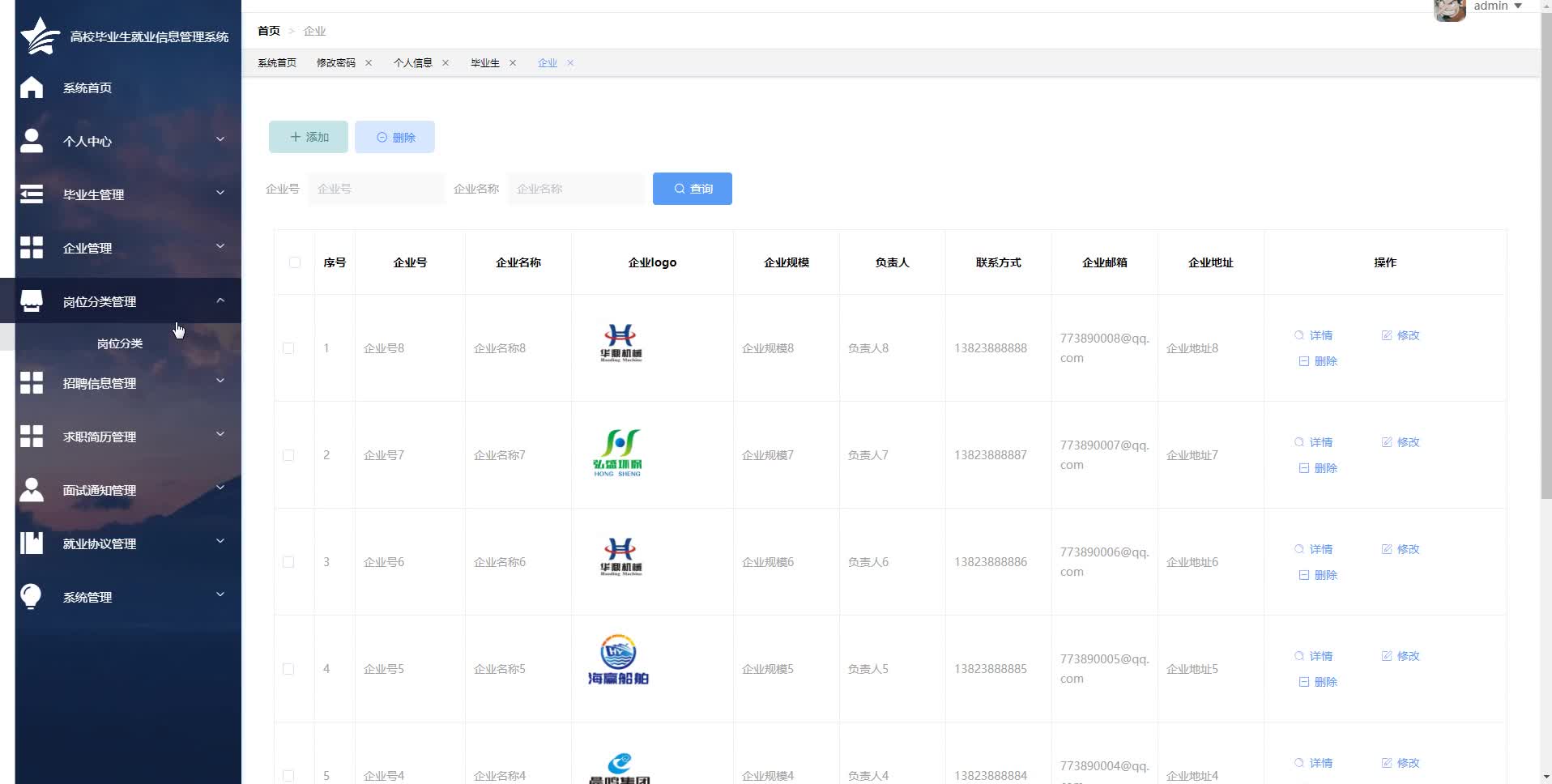1552x784 pixels.
Task: Select the magnifier icon on 查询 button
Action: [680, 189]
